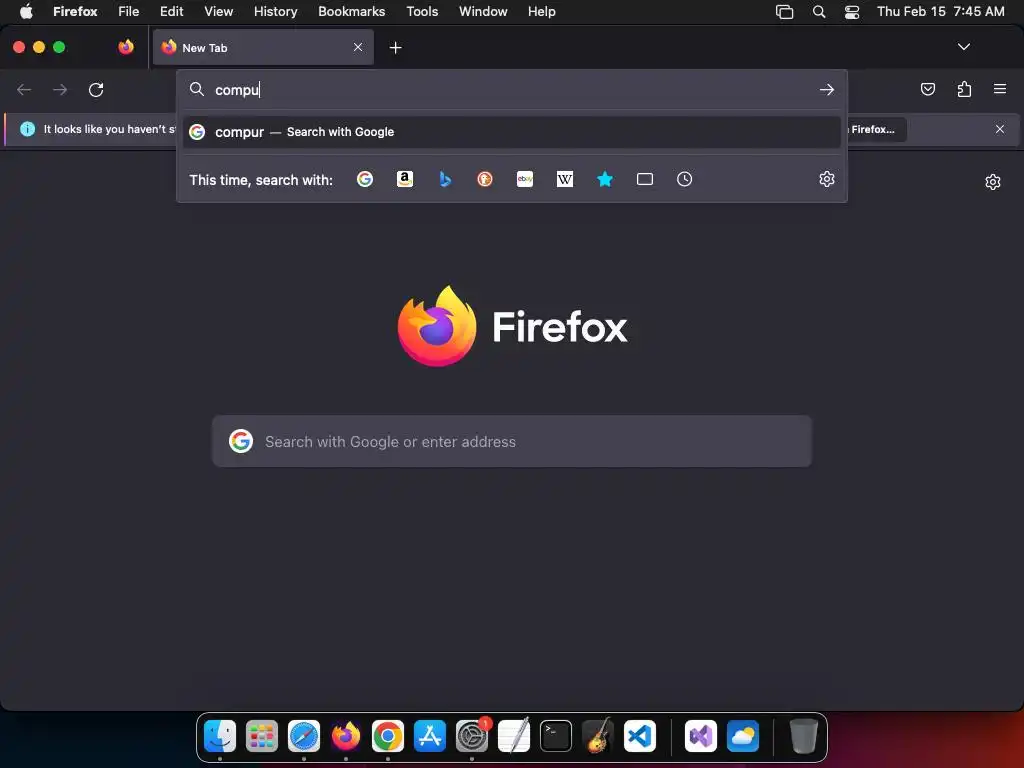Click the Go arrow in address bar
The image size is (1024, 768).
click(x=827, y=89)
